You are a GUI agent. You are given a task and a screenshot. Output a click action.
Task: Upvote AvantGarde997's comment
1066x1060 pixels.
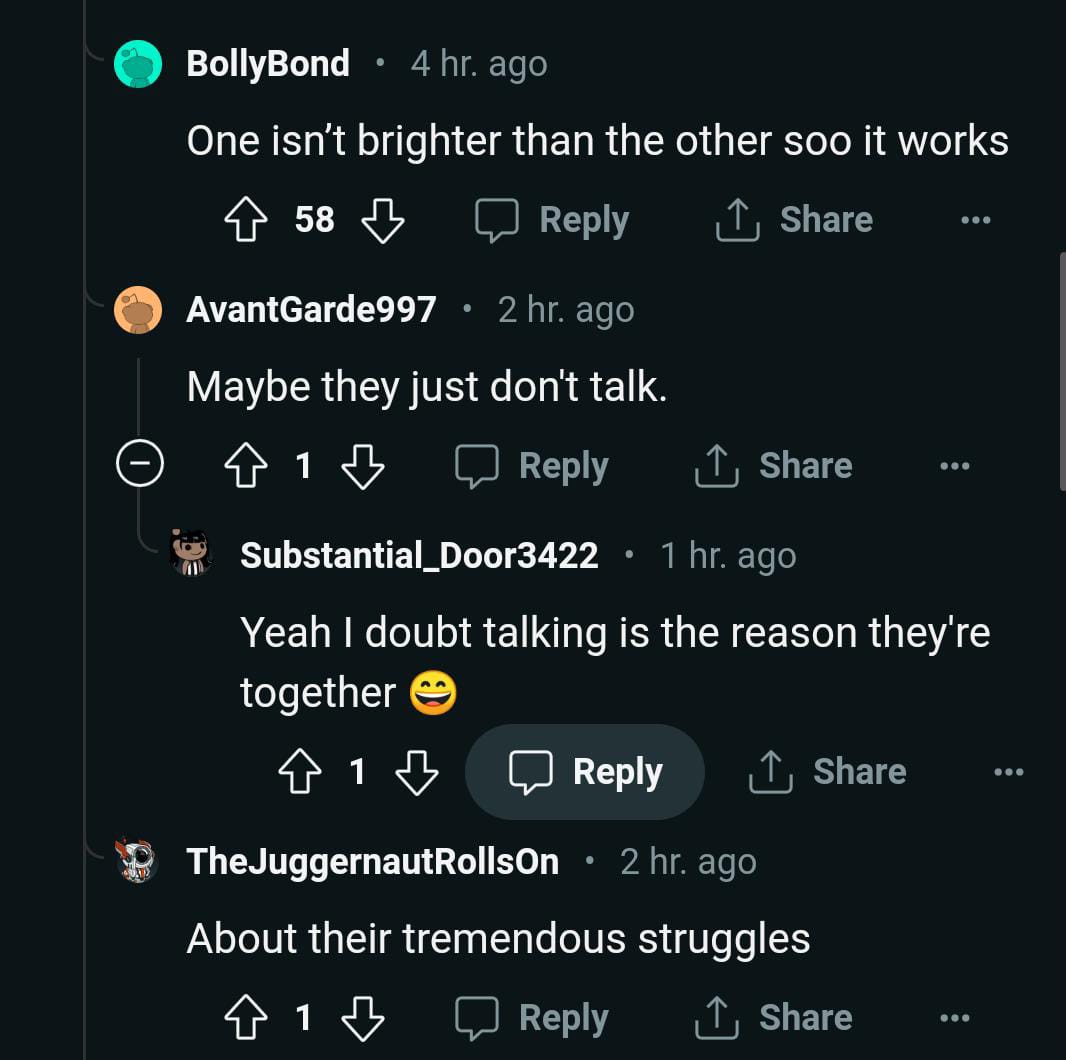[246, 466]
